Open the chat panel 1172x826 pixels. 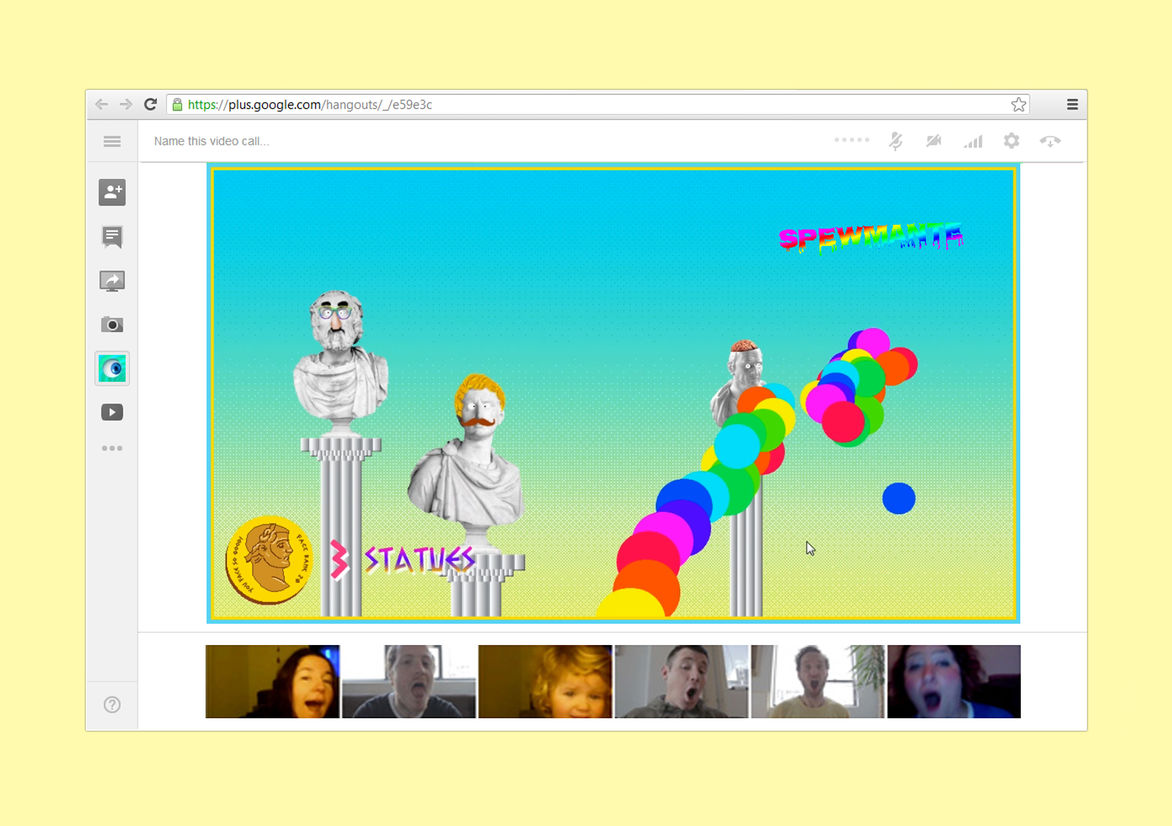(x=112, y=237)
